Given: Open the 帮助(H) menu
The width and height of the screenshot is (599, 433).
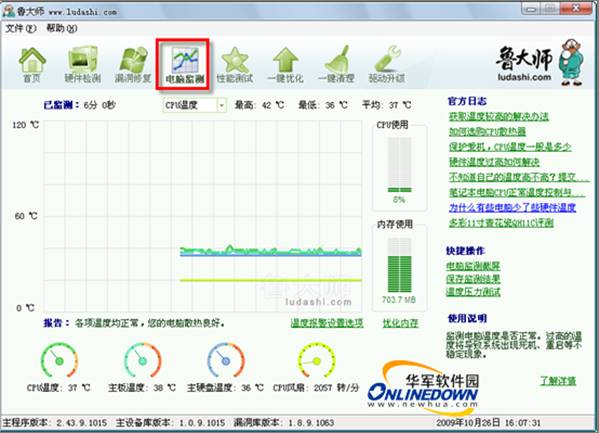Looking at the screenshot, I should (x=62, y=28).
